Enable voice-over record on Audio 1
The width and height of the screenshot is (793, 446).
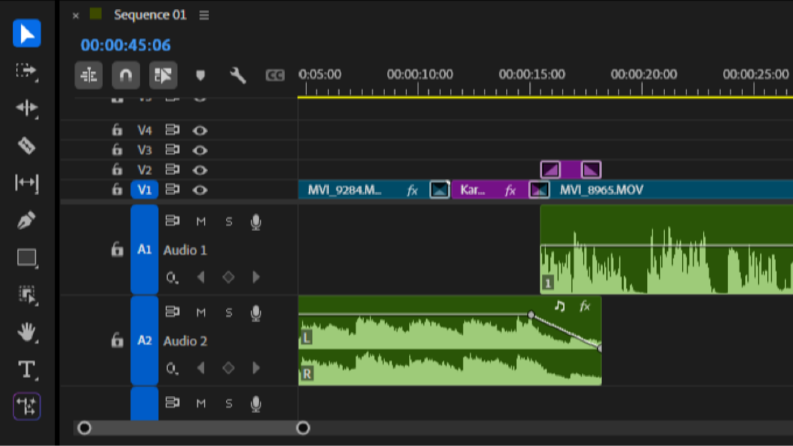[x=256, y=222]
